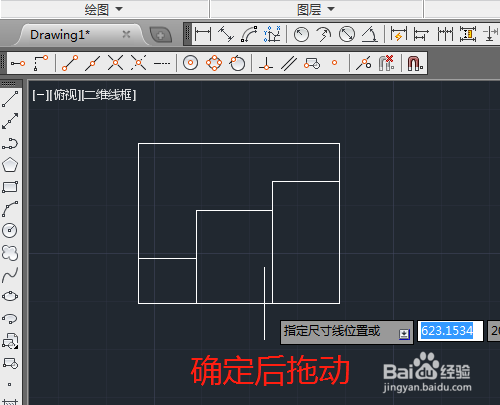This screenshot has height=405, width=500.
Task: Select the Linear dimension tool
Action: click(x=203, y=34)
